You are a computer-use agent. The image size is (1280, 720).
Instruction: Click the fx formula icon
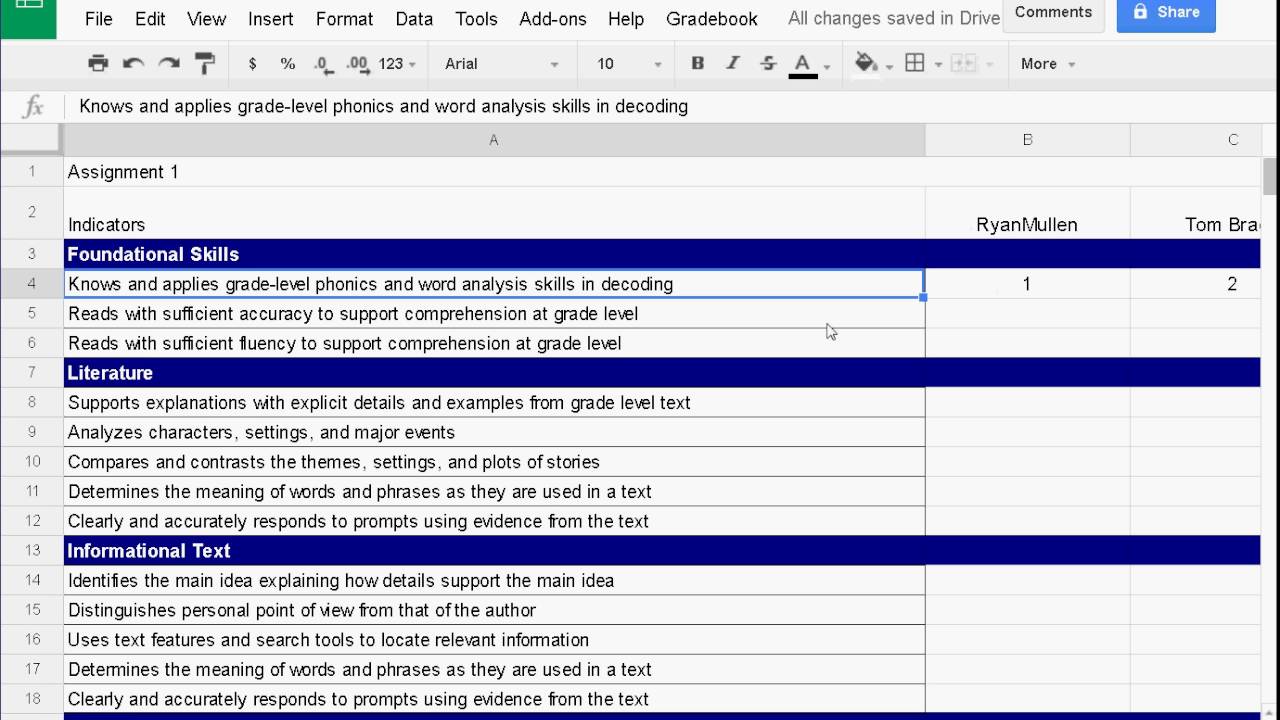(x=32, y=106)
